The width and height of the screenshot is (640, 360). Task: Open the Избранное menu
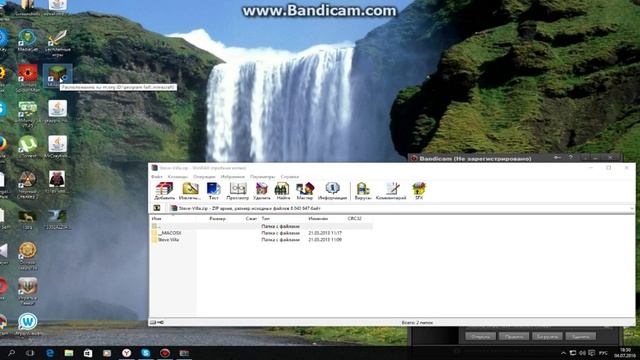pos(233,177)
